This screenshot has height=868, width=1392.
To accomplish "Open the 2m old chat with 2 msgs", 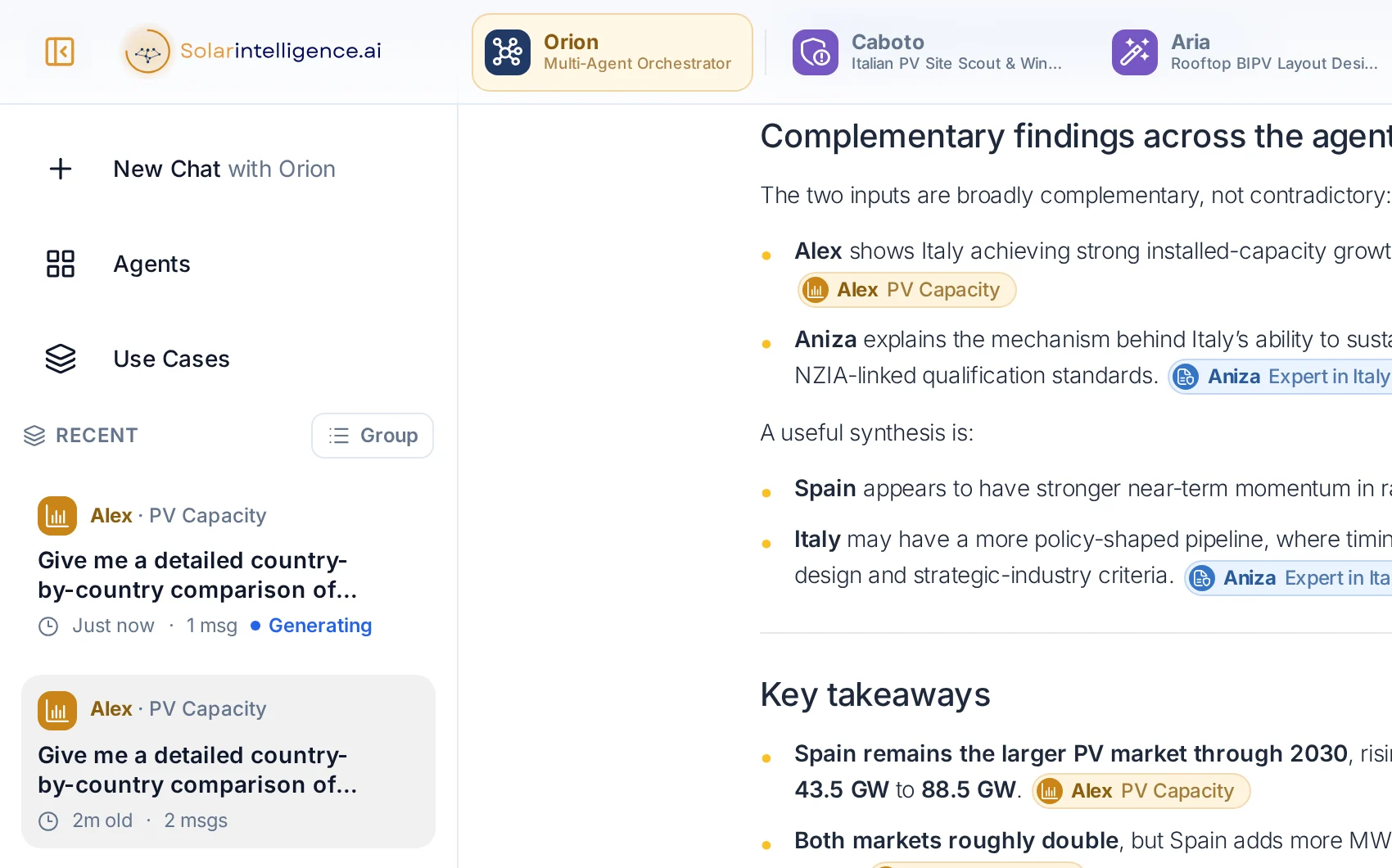I will 228,762.
